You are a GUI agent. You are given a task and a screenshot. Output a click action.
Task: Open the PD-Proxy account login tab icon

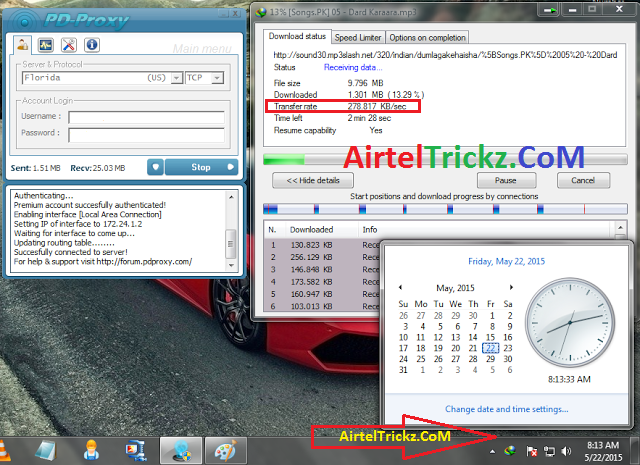pos(22,45)
